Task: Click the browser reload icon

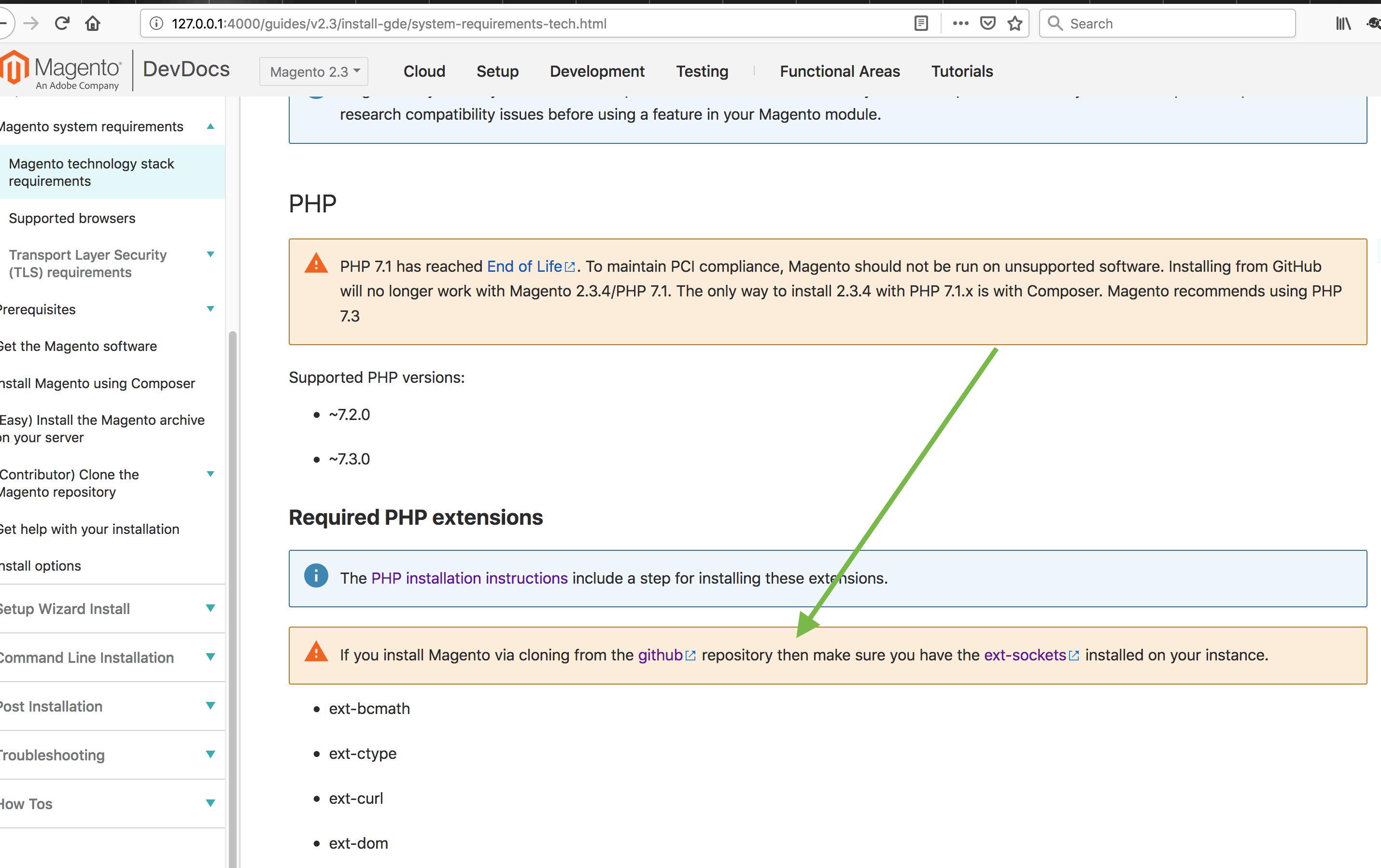Action: 62,24
